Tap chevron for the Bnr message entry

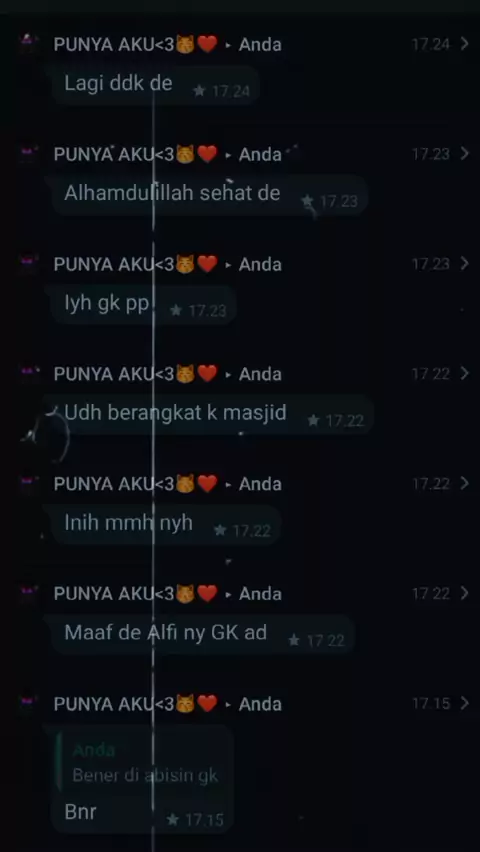coord(464,704)
